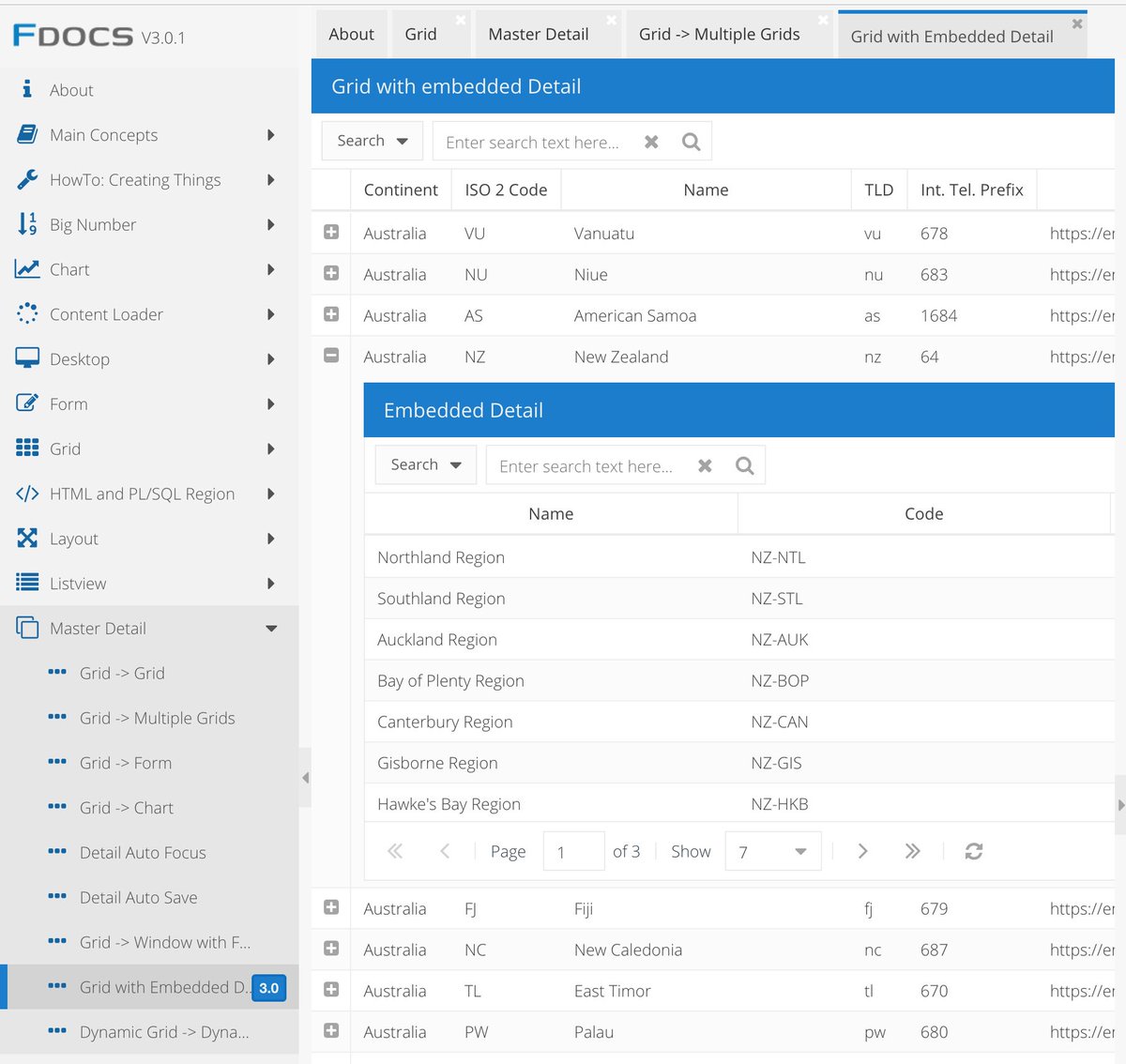
Task: Open Grid -> Chart menu item
Action: click(x=127, y=808)
